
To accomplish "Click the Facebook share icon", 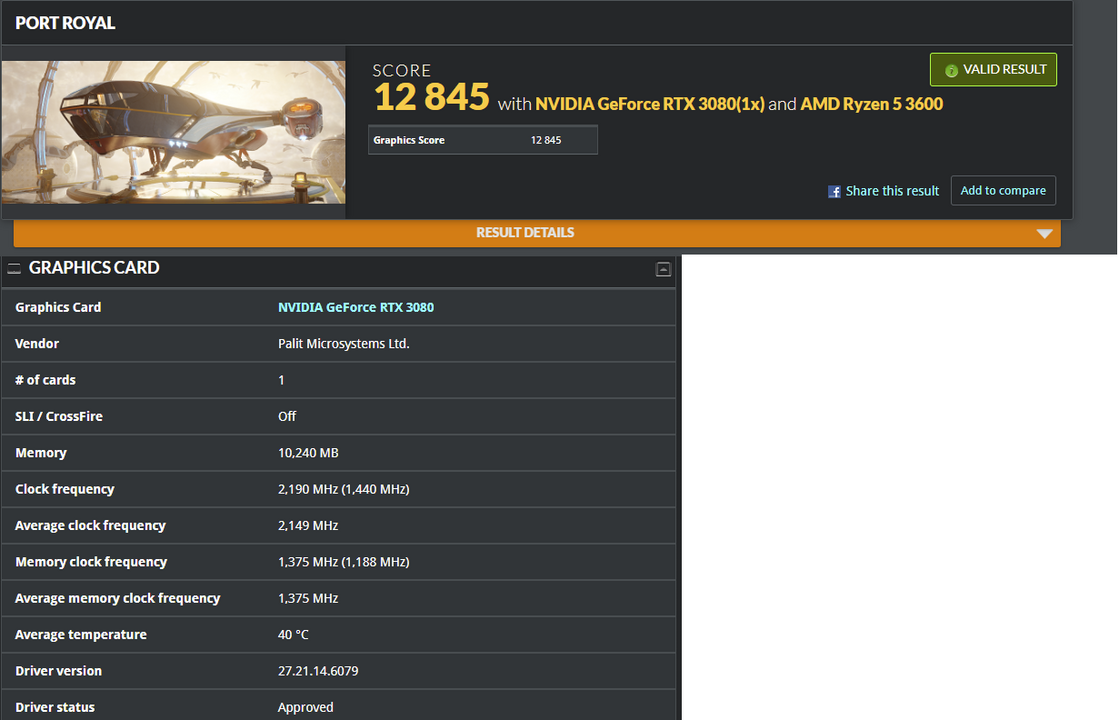I will coord(833,191).
